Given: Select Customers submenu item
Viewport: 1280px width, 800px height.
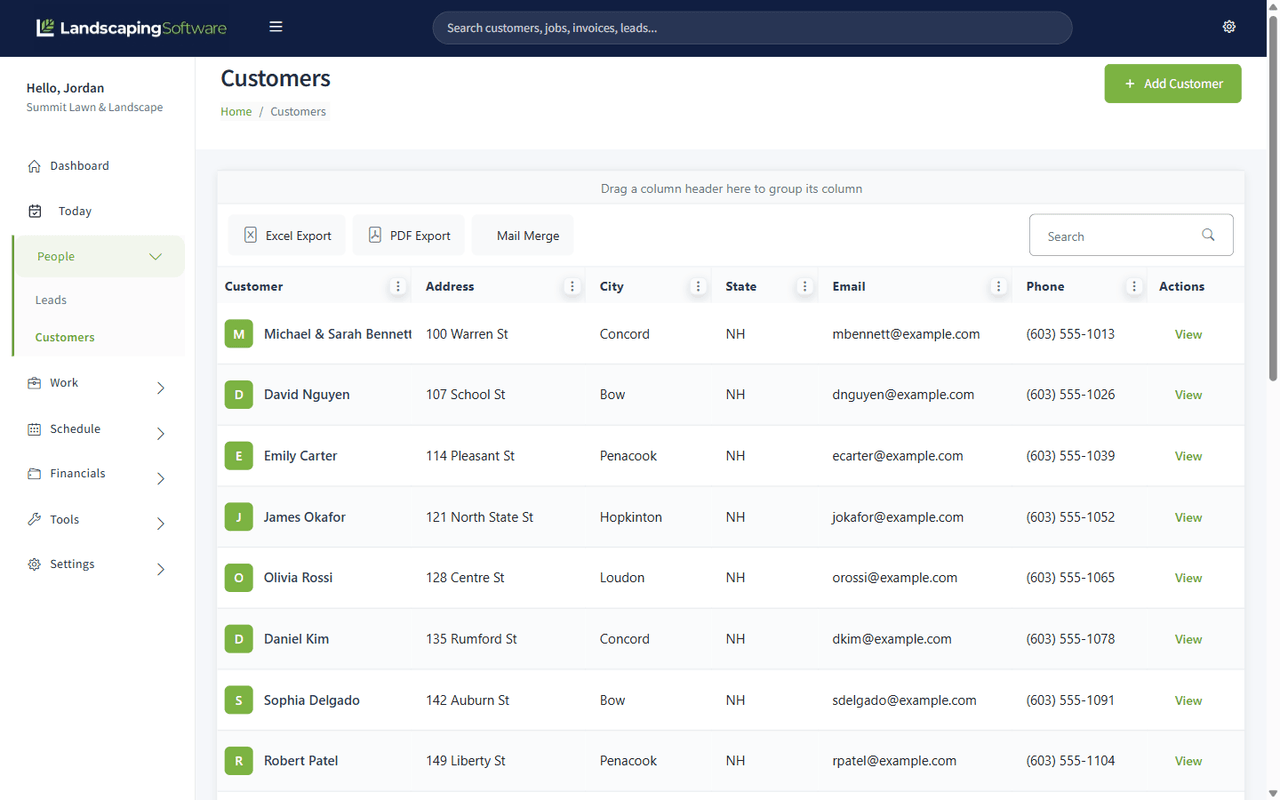Looking at the screenshot, I should tap(65, 337).
